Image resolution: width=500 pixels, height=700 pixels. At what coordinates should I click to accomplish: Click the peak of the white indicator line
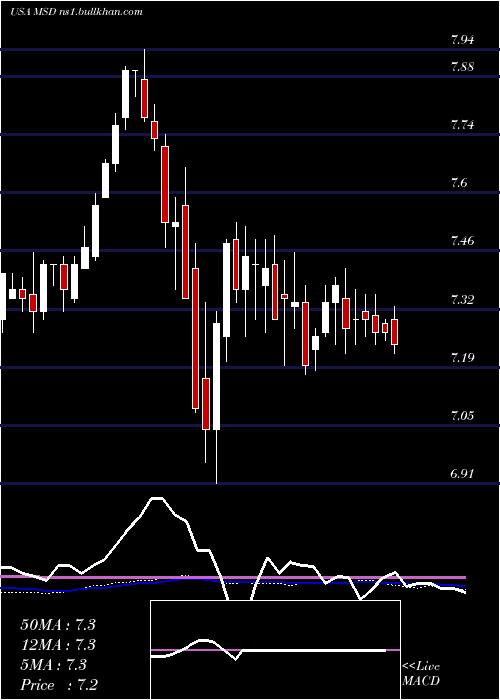click(157, 497)
